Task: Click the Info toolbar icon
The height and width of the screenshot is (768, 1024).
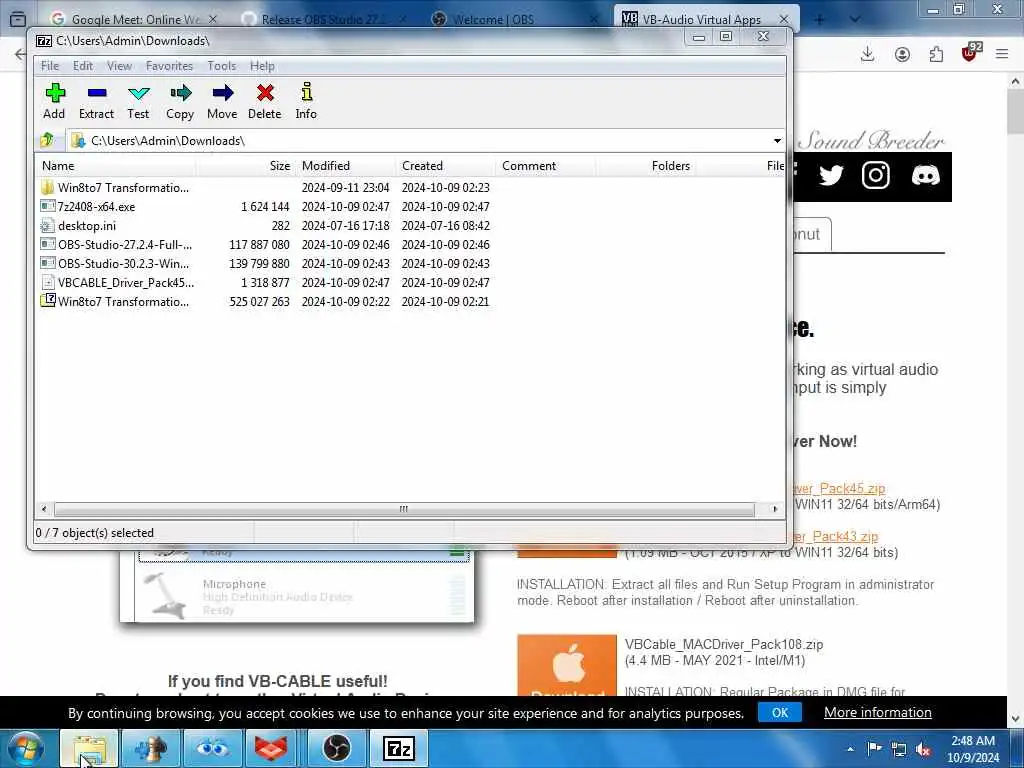Action: [x=306, y=101]
